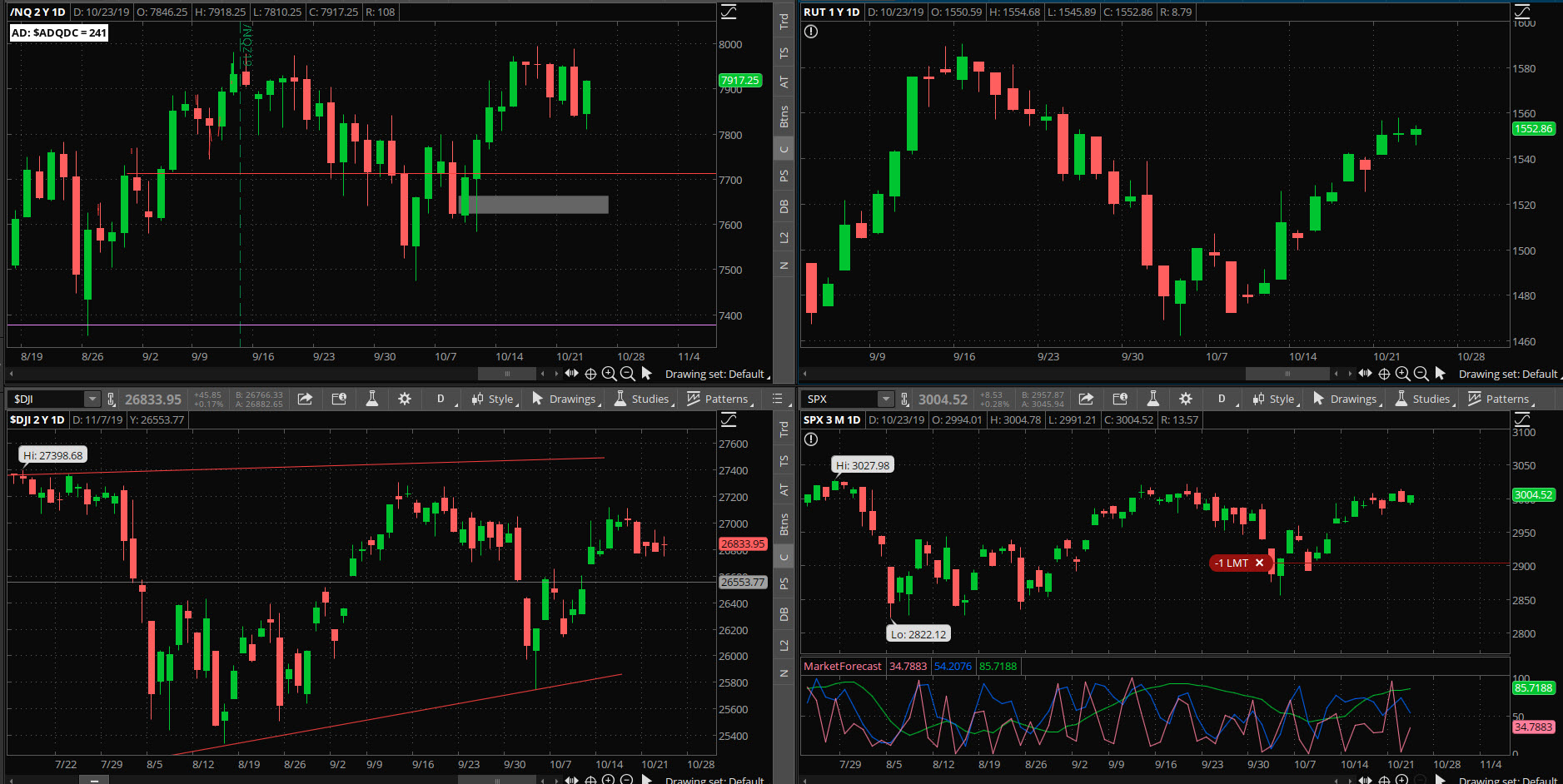
Task: Click the Lo: 2822.12 bubble on SPX chart
Action: pyautogui.click(x=918, y=633)
